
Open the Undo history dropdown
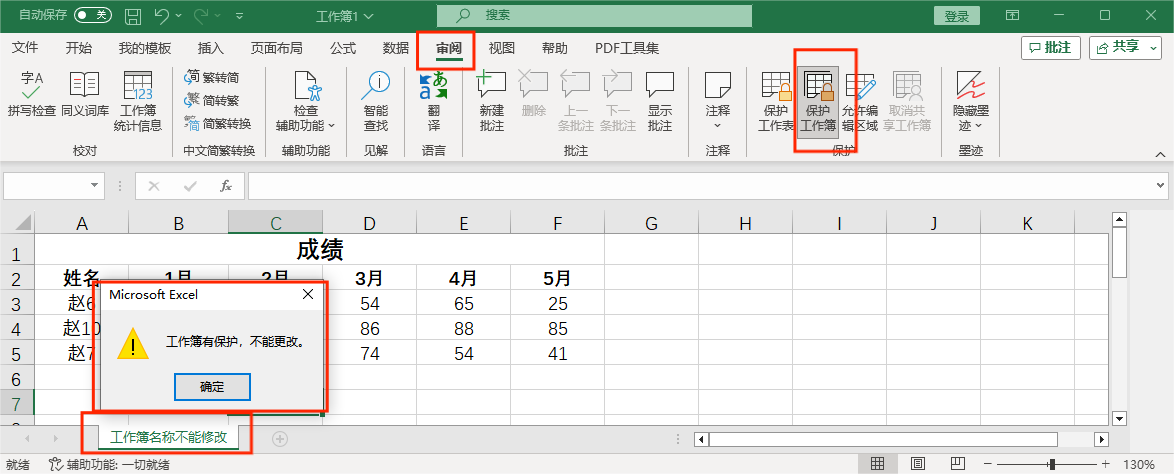(x=178, y=16)
